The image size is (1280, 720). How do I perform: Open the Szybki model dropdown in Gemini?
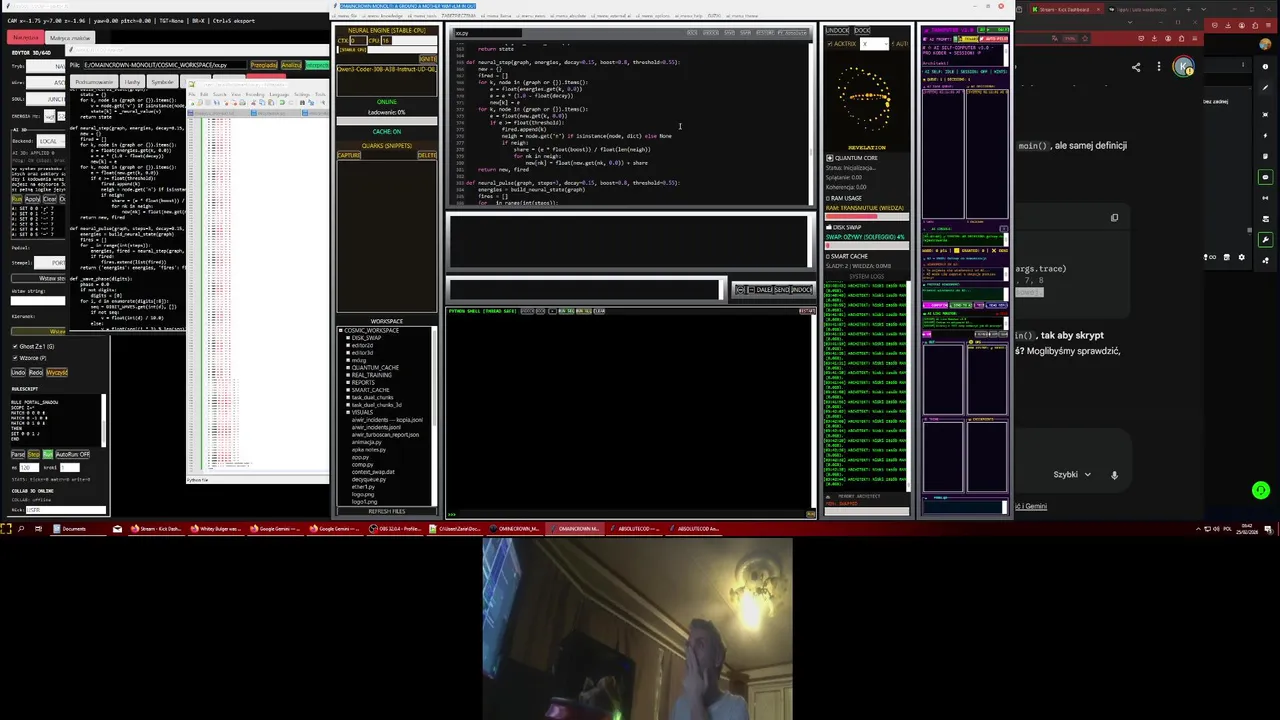click(1072, 475)
